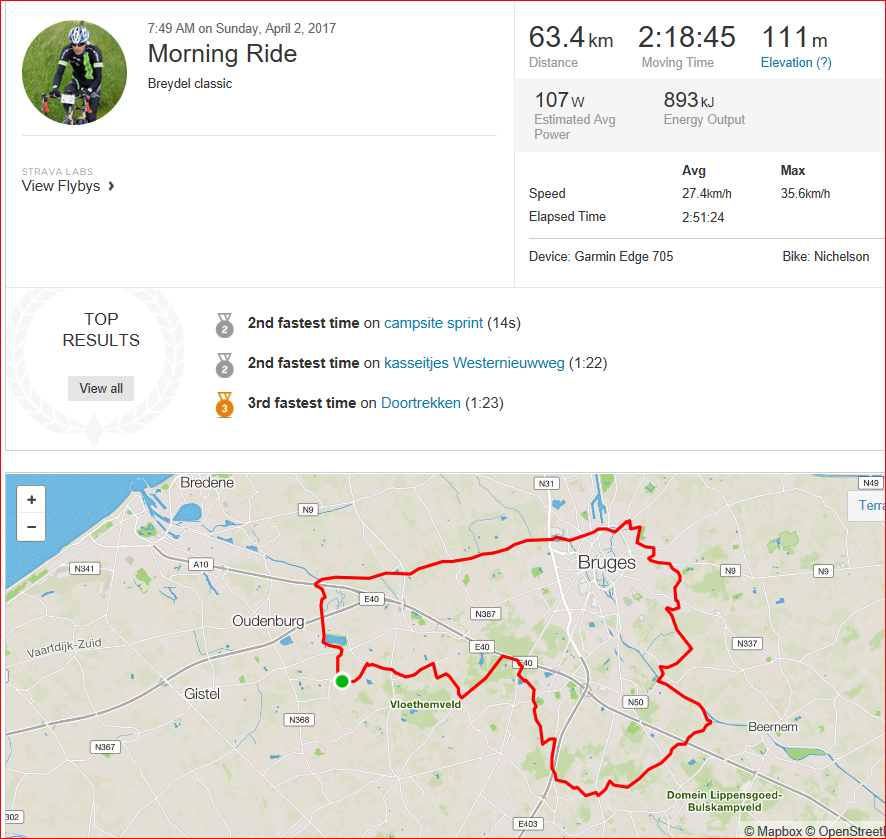Click the Morning Ride activity title
This screenshot has height=839, width=886.
pos(222,54)
